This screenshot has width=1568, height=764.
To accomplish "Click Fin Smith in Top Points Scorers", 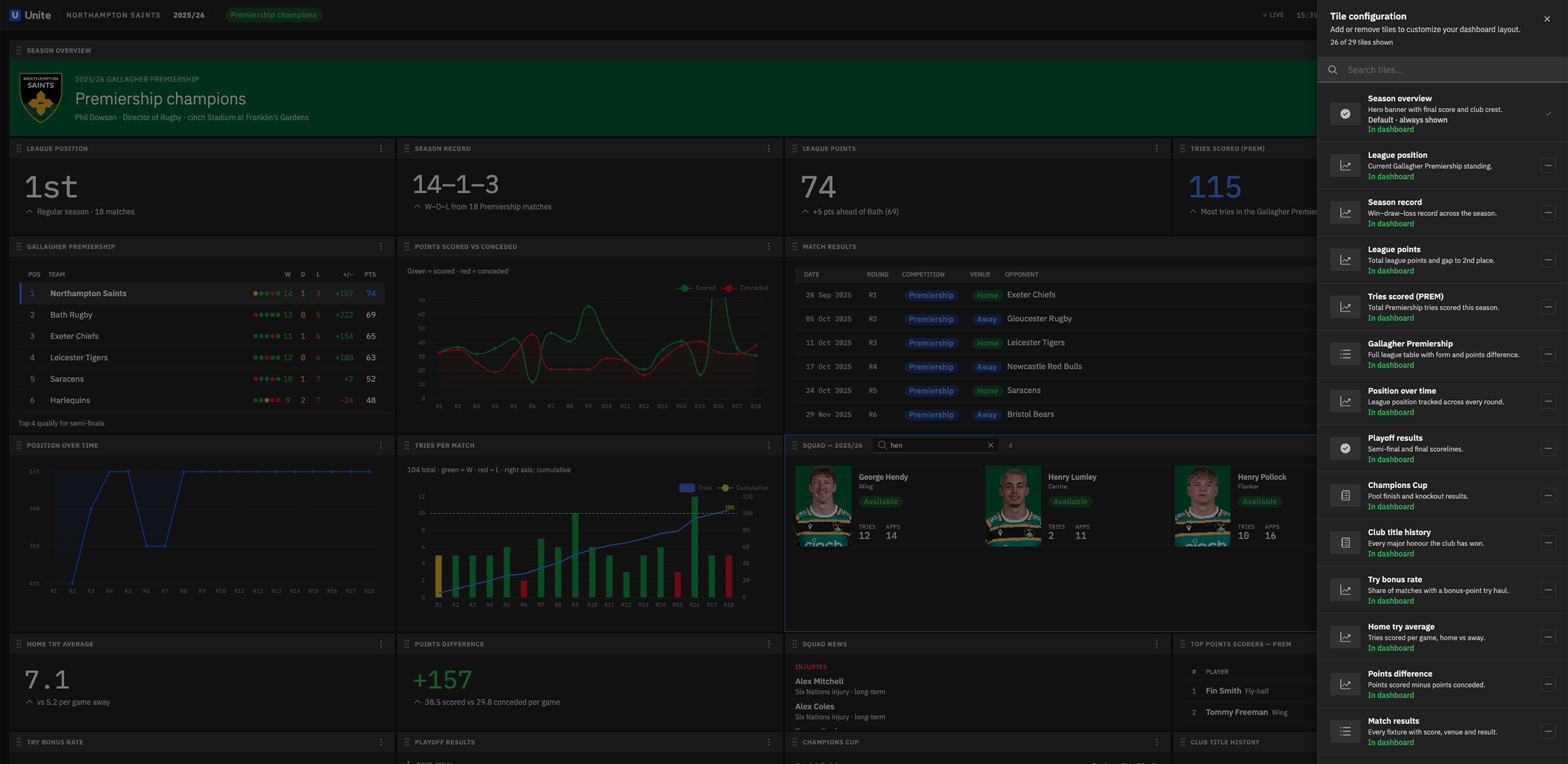I will coord(1223,691).
